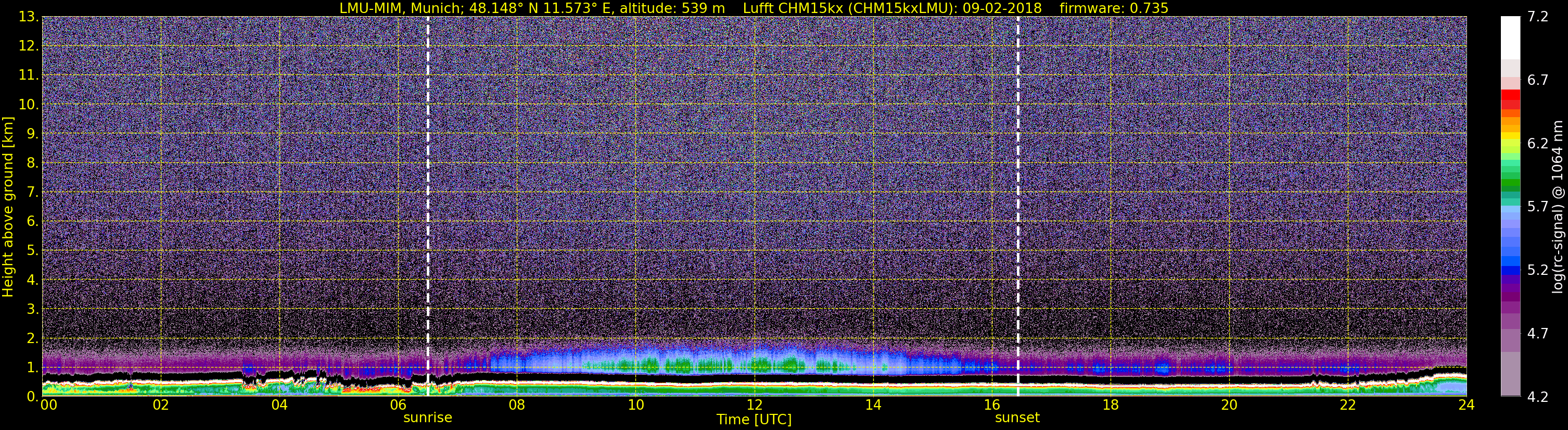Viewport: 1568px width, 430px height.
Task: Click the colorbar value '7.2'
Action: (x=1538, y=17)
